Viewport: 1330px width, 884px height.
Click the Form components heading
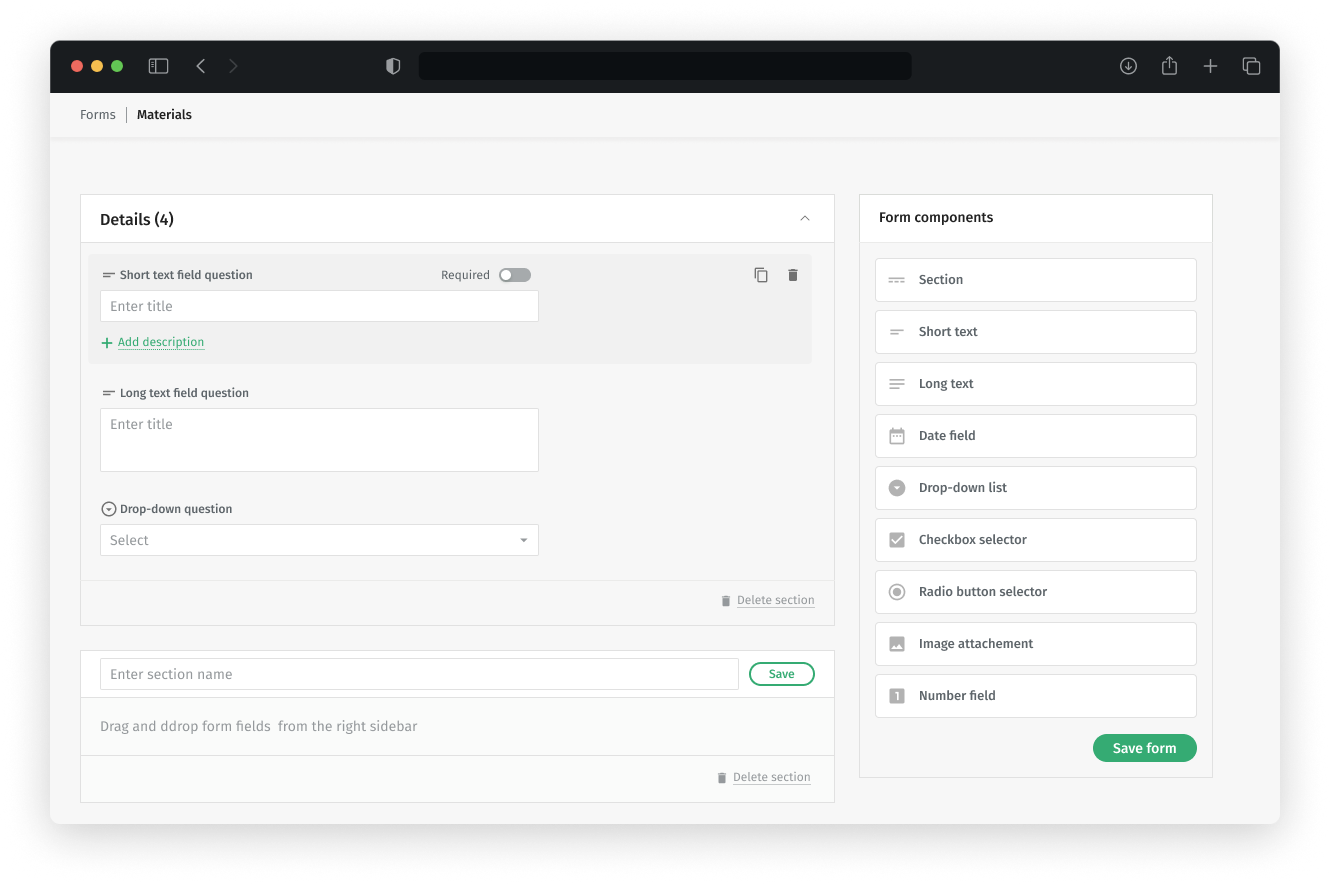pos(936,218)
